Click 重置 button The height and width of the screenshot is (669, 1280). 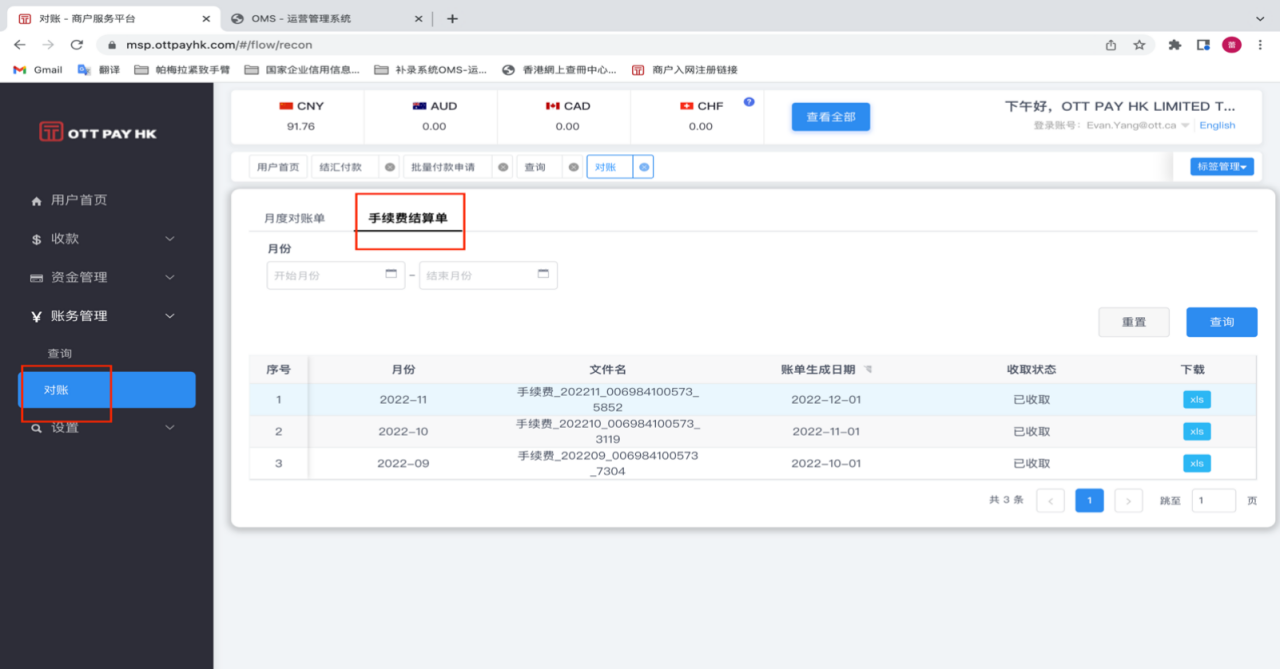(x=1133, y=322)
